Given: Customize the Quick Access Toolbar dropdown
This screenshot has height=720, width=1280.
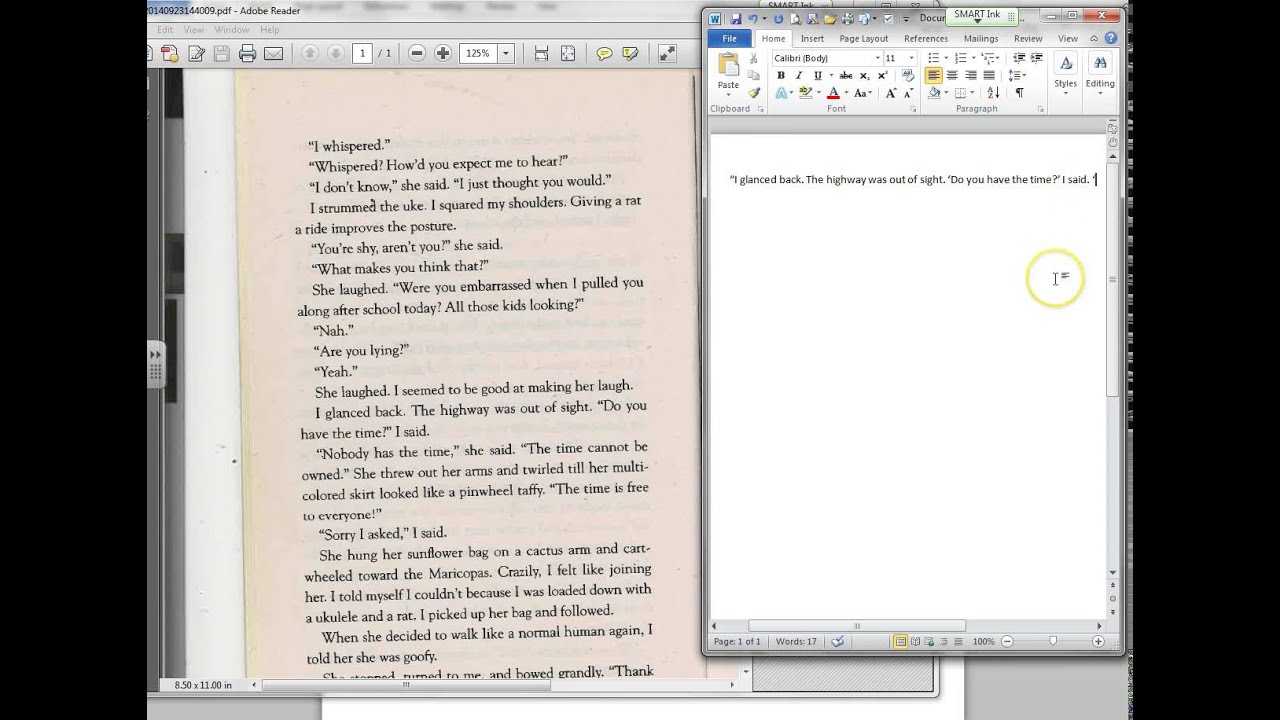Looking at the screenshot, I should (x=906, y=18).
